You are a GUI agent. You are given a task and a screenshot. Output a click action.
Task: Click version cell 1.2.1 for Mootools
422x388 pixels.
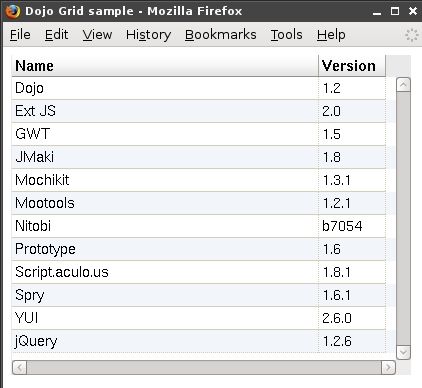click(352, 203)
